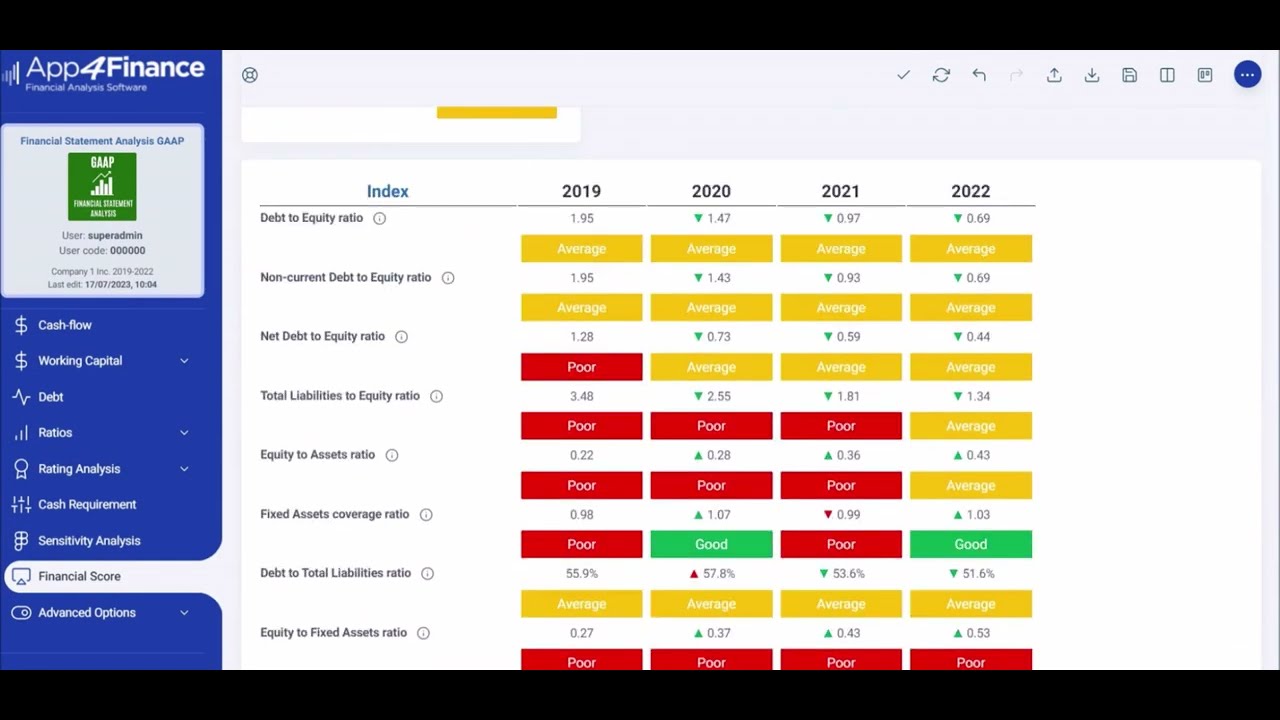Viewport: 1280px width, 720px height.
Task: Click the help lifebuoy icon
Action: 250,75
